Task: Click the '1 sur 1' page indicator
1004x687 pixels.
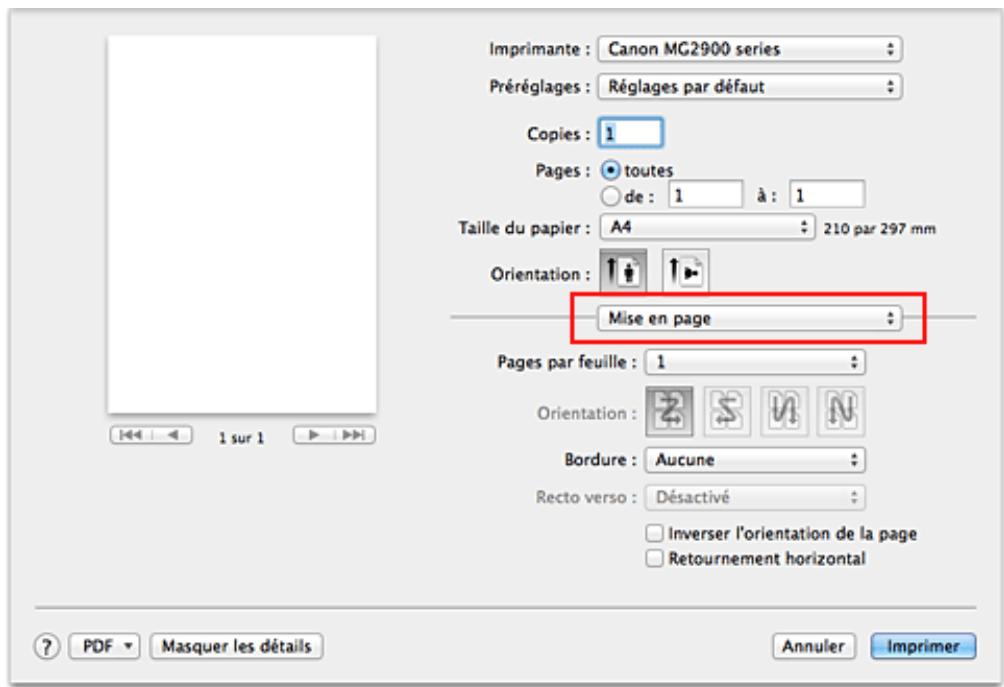Action: (241, 438)
